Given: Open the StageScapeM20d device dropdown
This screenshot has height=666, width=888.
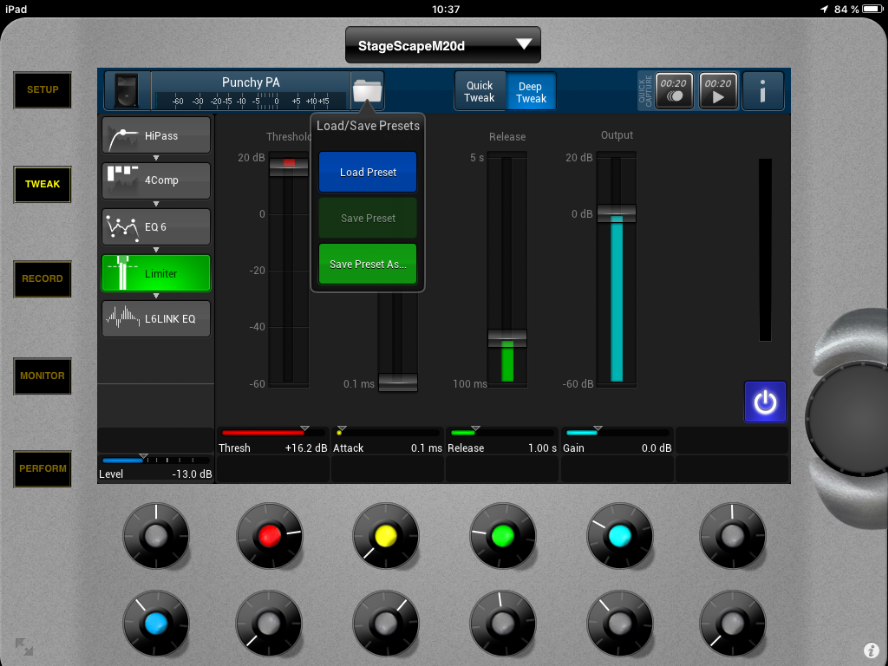Looking at the screenshot, I should click(x=442, y=45).
